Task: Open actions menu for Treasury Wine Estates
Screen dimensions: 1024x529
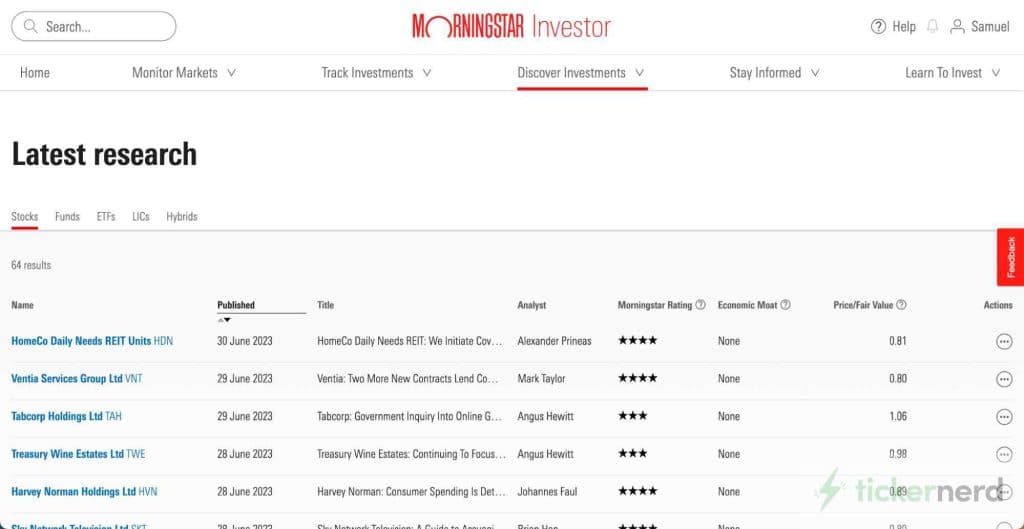Action: [x=1004, y=454]
